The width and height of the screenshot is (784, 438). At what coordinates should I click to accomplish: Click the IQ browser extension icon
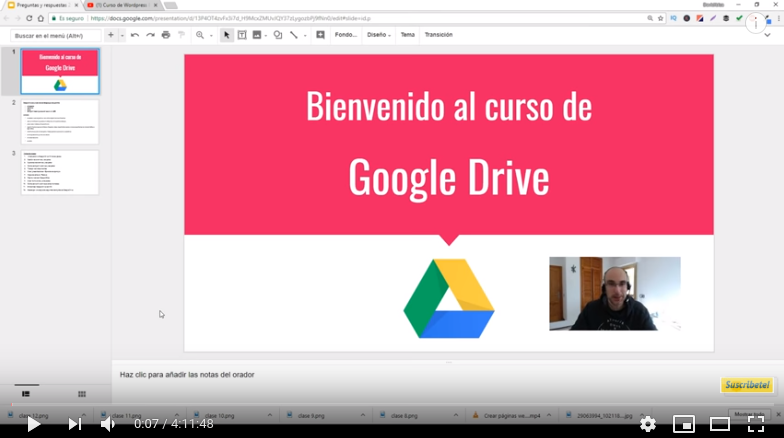(x=674, y=18)
